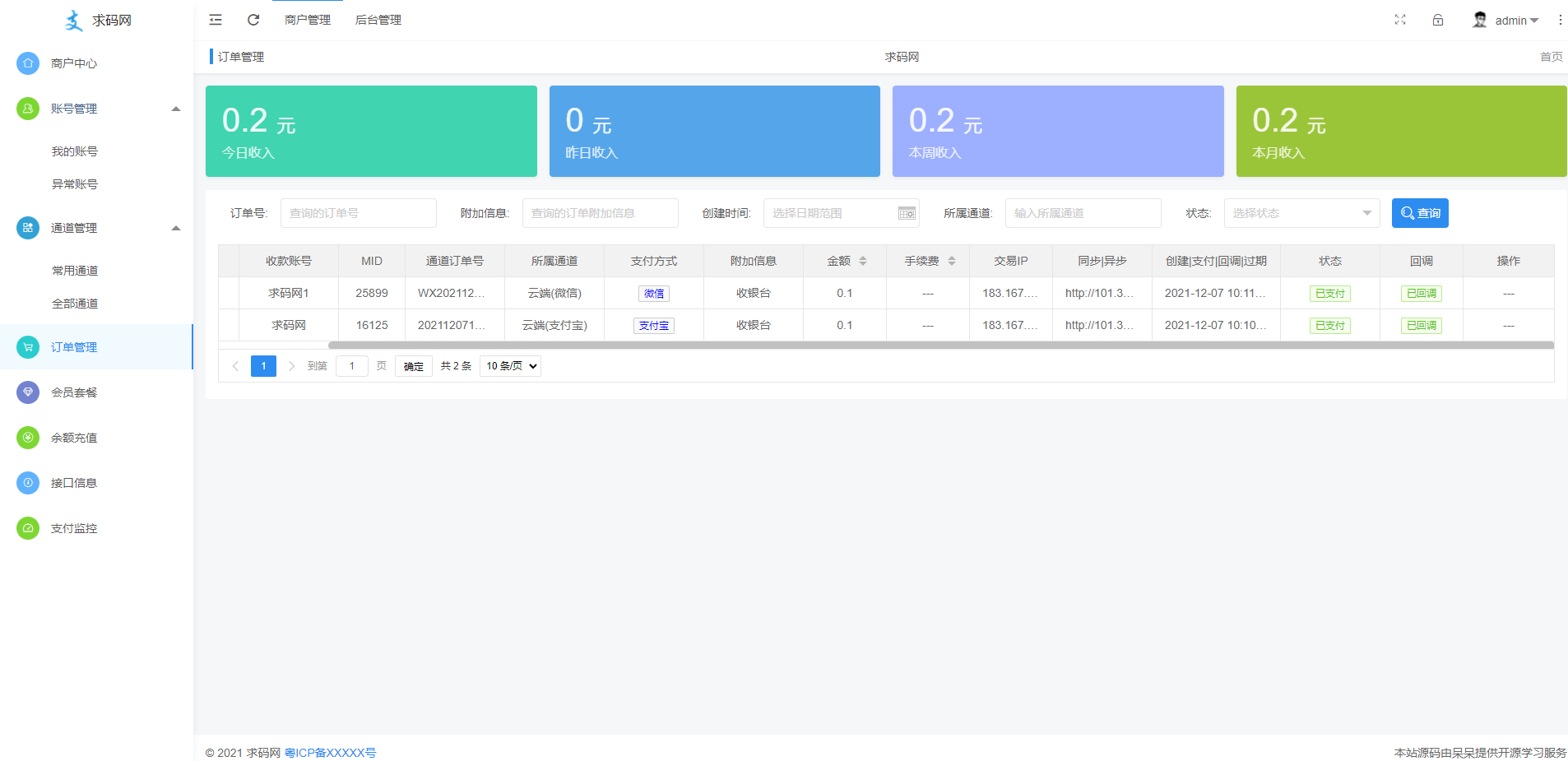Image resolution: width=1568 pixels, height=761 pixels.
Task: Open the fullscreen toggle icon
Action: [x=1400, y=20]
